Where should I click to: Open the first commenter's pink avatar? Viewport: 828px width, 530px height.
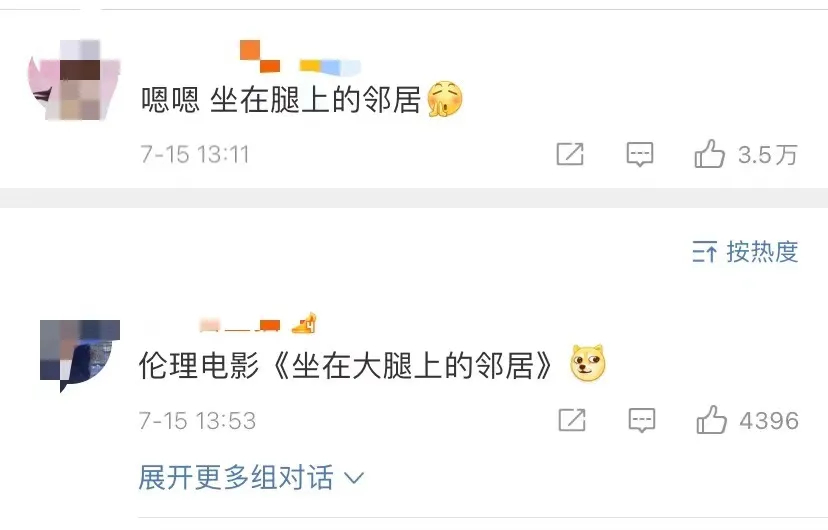74,79
